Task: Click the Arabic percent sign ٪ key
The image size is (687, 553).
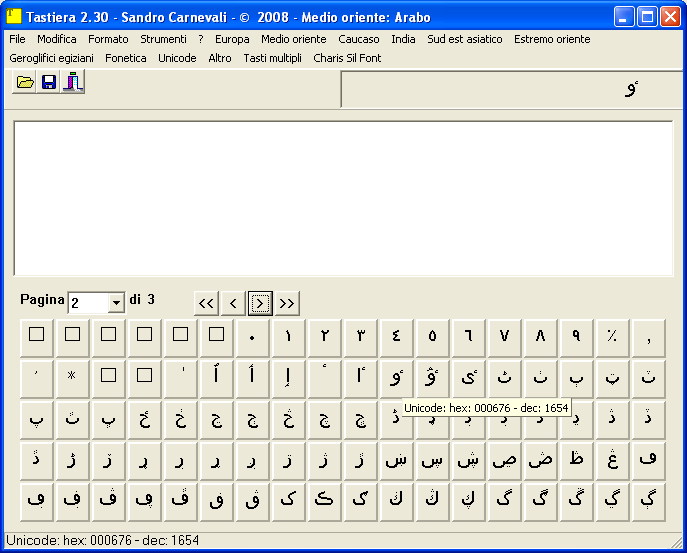Action: click(x=613, y=338)
